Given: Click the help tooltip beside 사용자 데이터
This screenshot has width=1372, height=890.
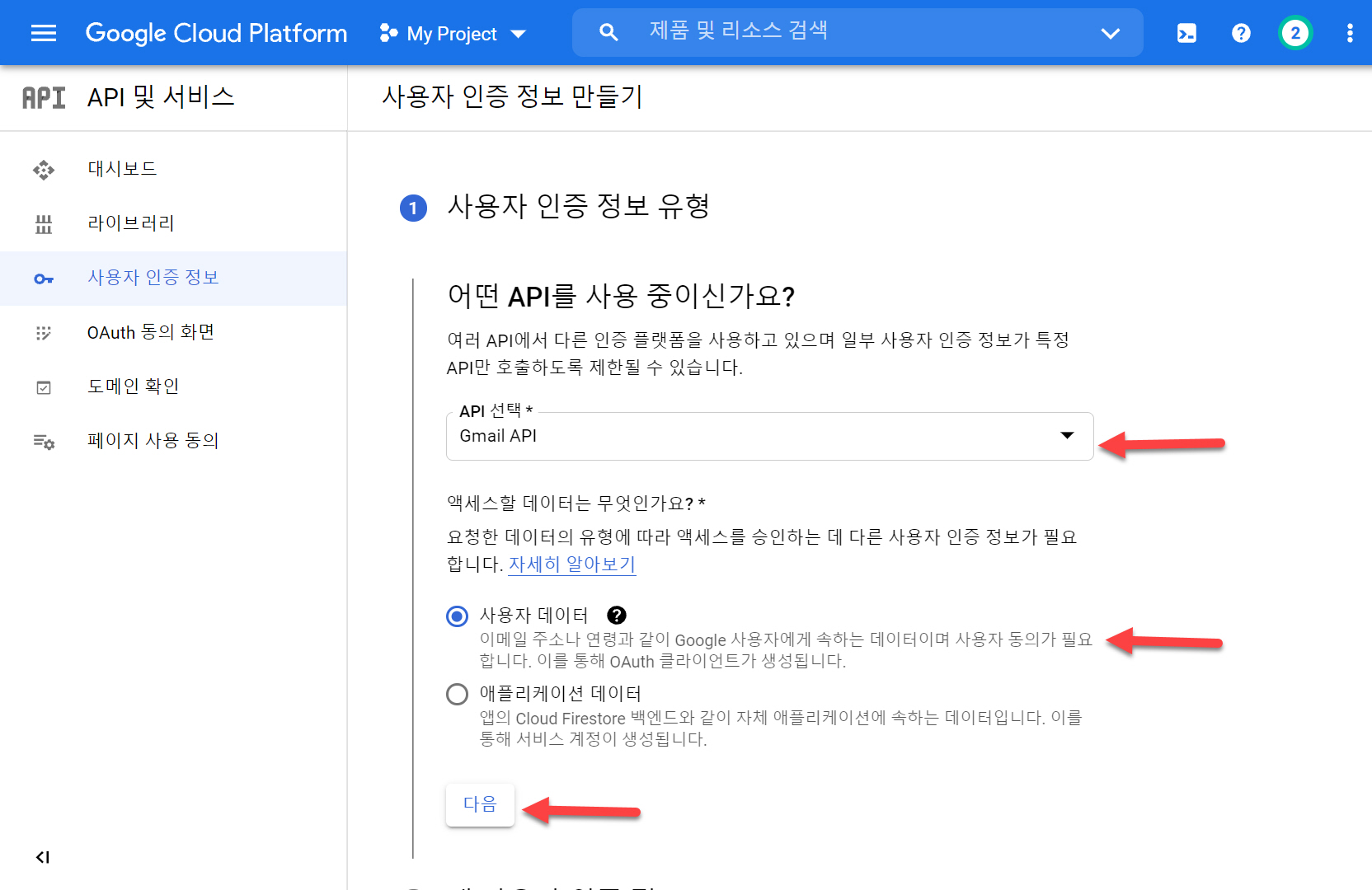Looking at the screenshot, I should coord(617,615).
